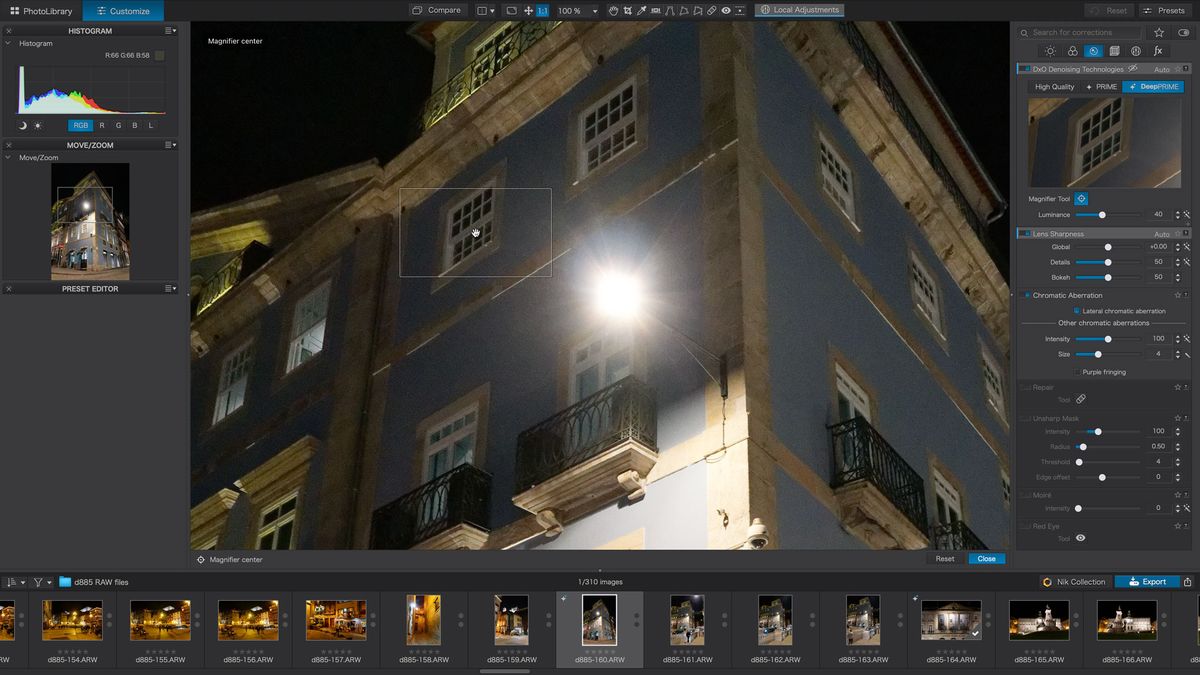Viewport: 1200px width, 675px height.
Task: Click the Search for corrections field
Action: [1080, 32]
